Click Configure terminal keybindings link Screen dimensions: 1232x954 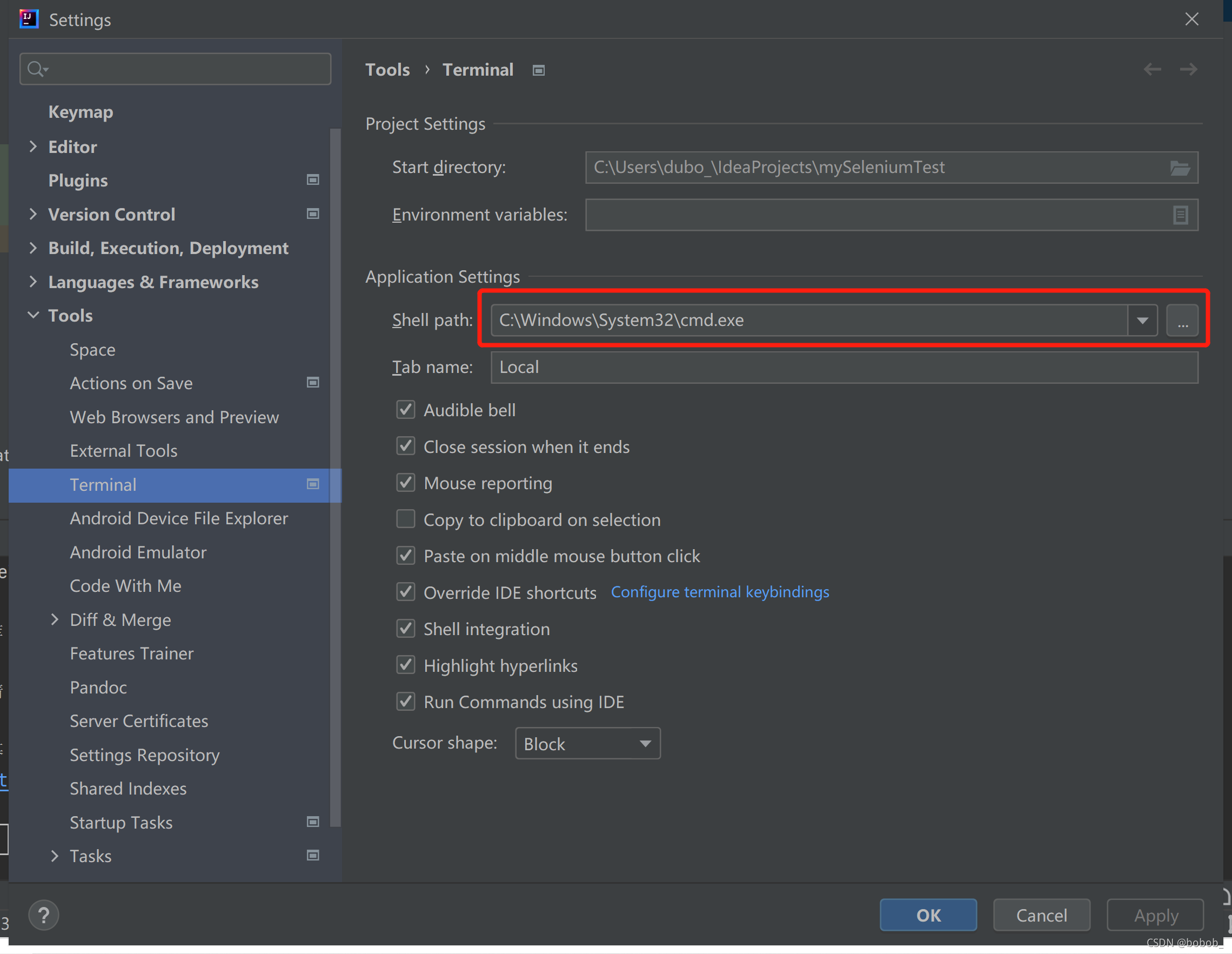pos(720,592)
